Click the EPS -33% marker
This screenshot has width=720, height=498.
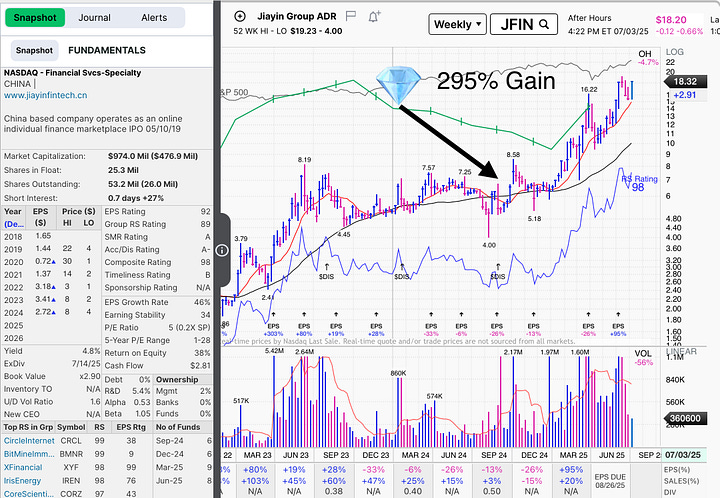431,326
